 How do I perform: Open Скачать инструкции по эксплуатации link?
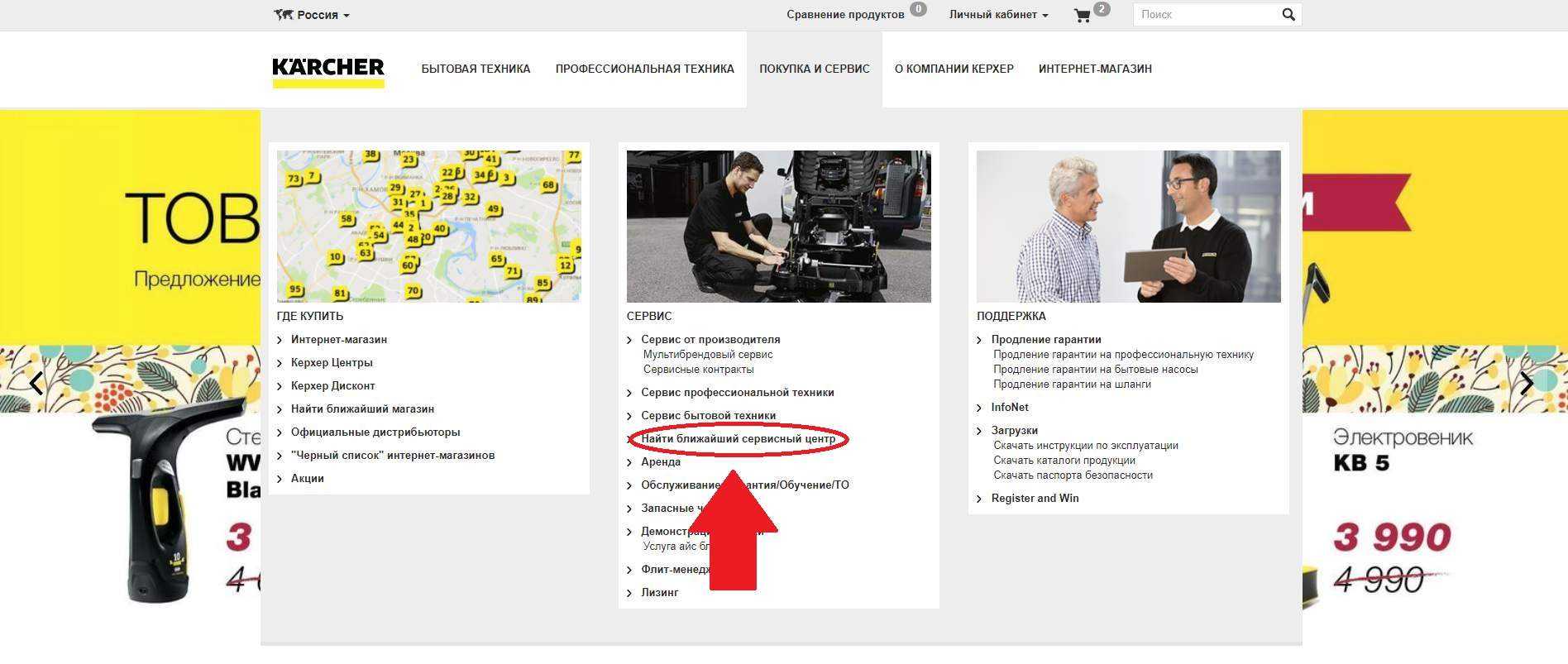pos(1085,446)
